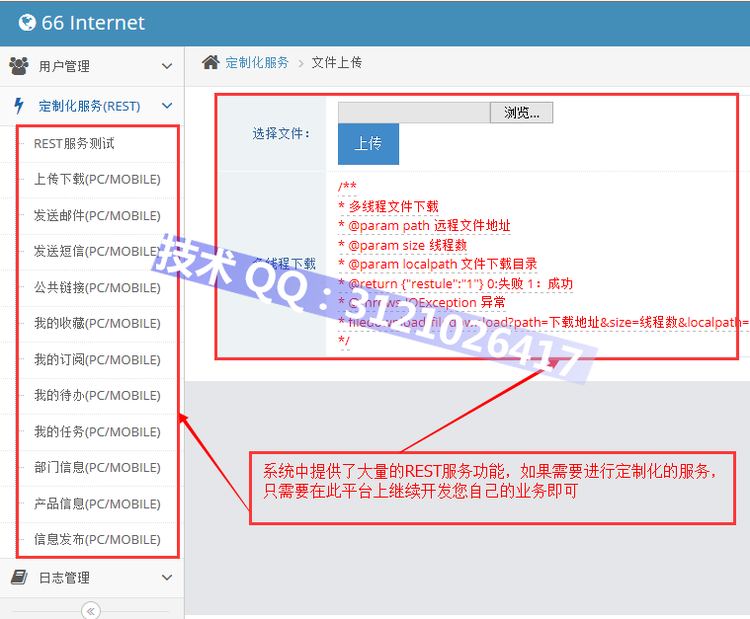
Task: Open 公共链接(PC/MOBILE) item
Action: 97,287
